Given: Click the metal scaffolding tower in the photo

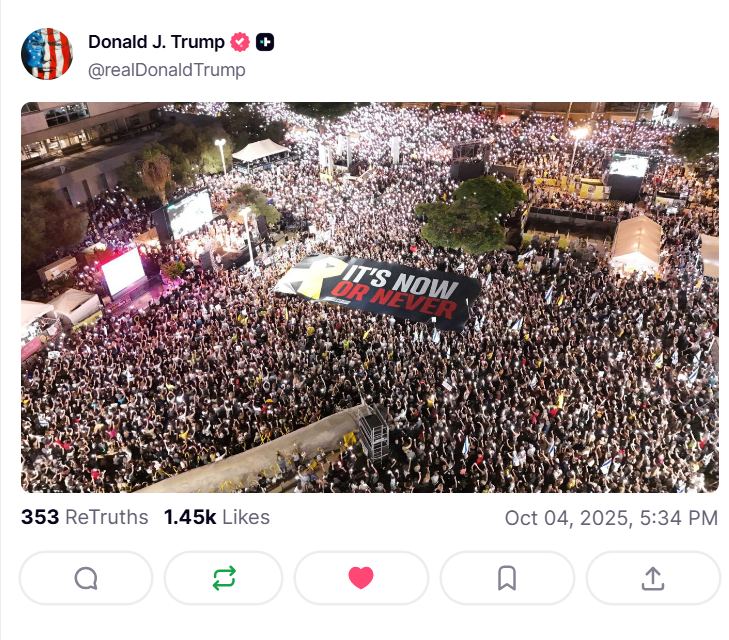Looking at the screenshot, I should [x=374, y=432].
